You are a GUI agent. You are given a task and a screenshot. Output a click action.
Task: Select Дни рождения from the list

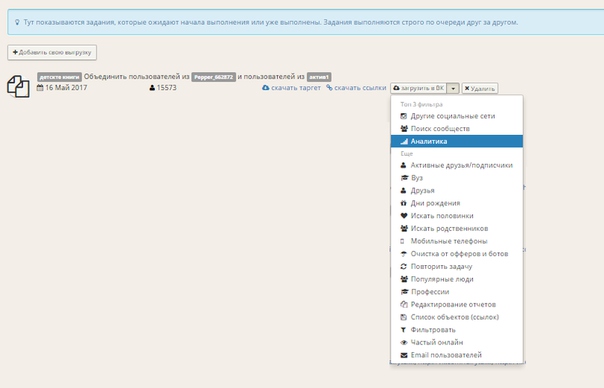click(457, 203)
